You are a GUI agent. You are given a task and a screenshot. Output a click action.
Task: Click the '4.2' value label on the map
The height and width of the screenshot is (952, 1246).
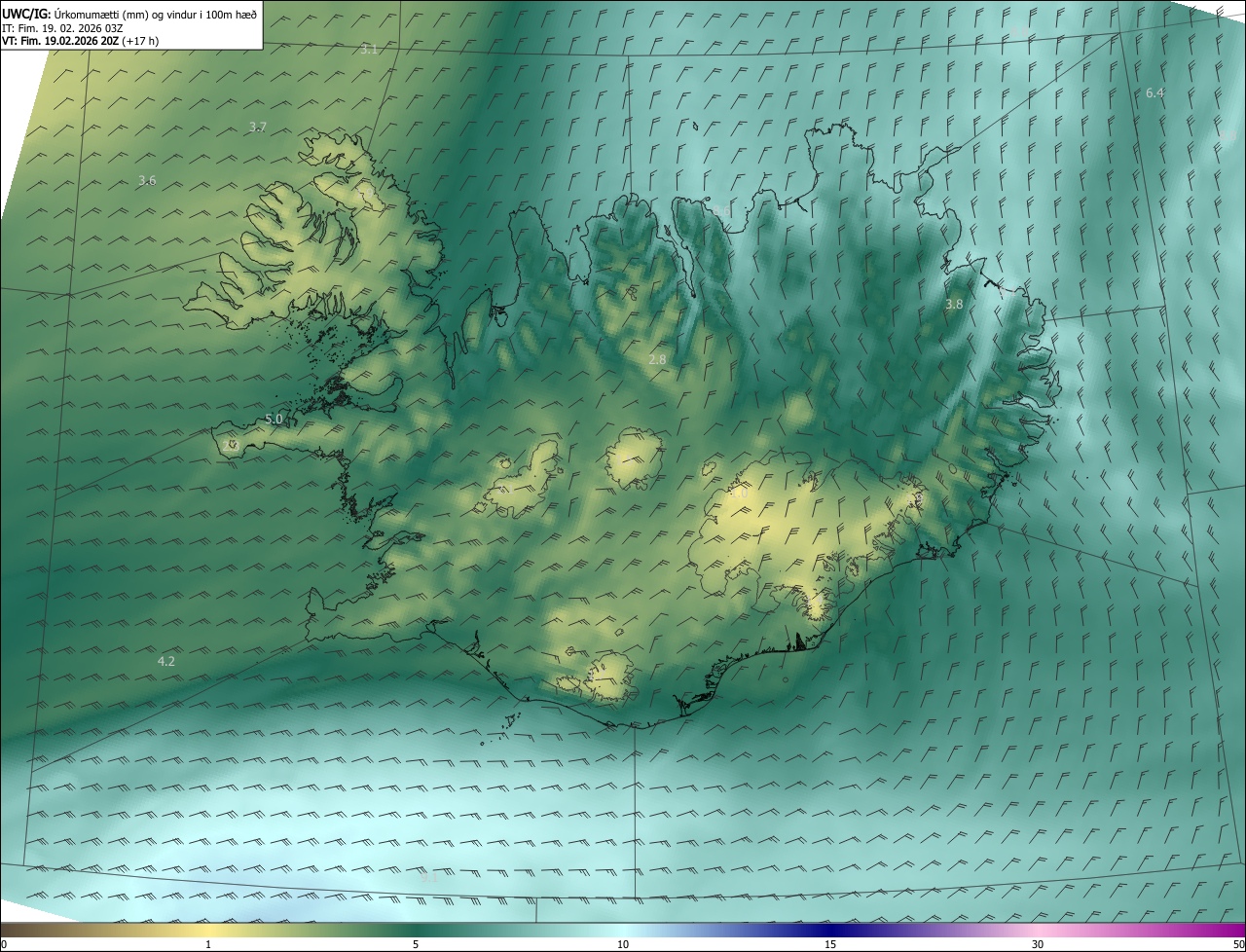166,661
